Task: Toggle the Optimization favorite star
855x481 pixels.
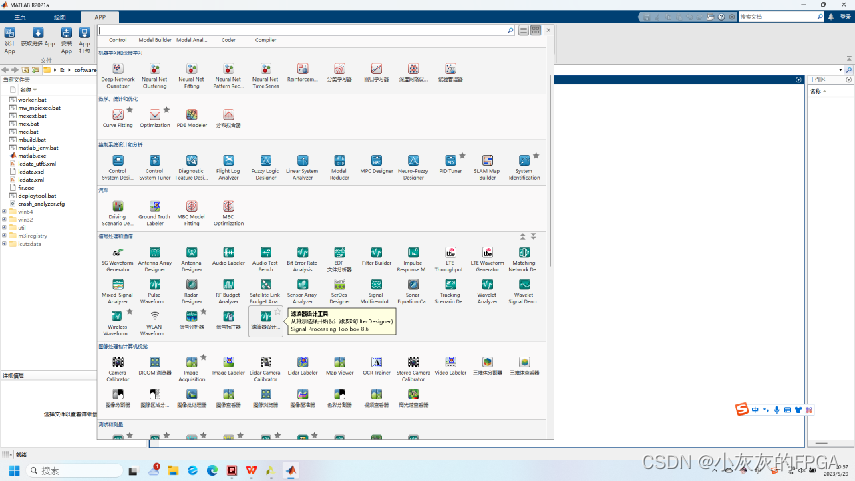Action: click(167, 110)
